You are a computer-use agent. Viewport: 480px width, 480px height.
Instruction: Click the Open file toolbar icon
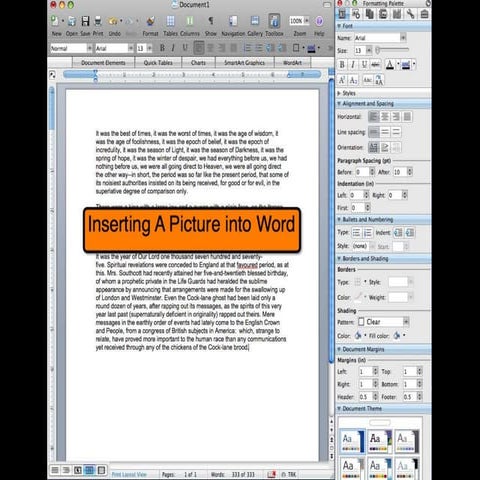coord(72,21)
